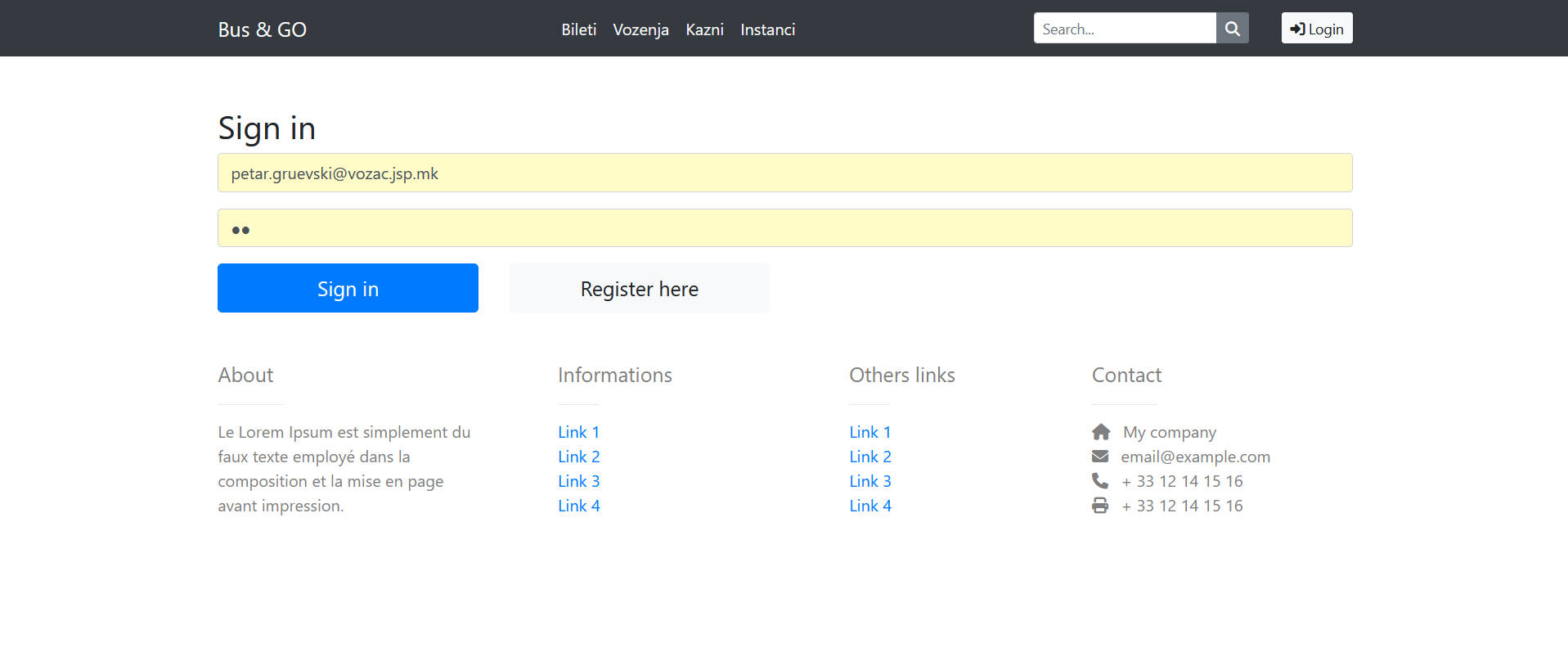The height and width of the screenshot is (657, 1568).
Task: Click the phone icon in Contact section
Action: [1100, 481]
